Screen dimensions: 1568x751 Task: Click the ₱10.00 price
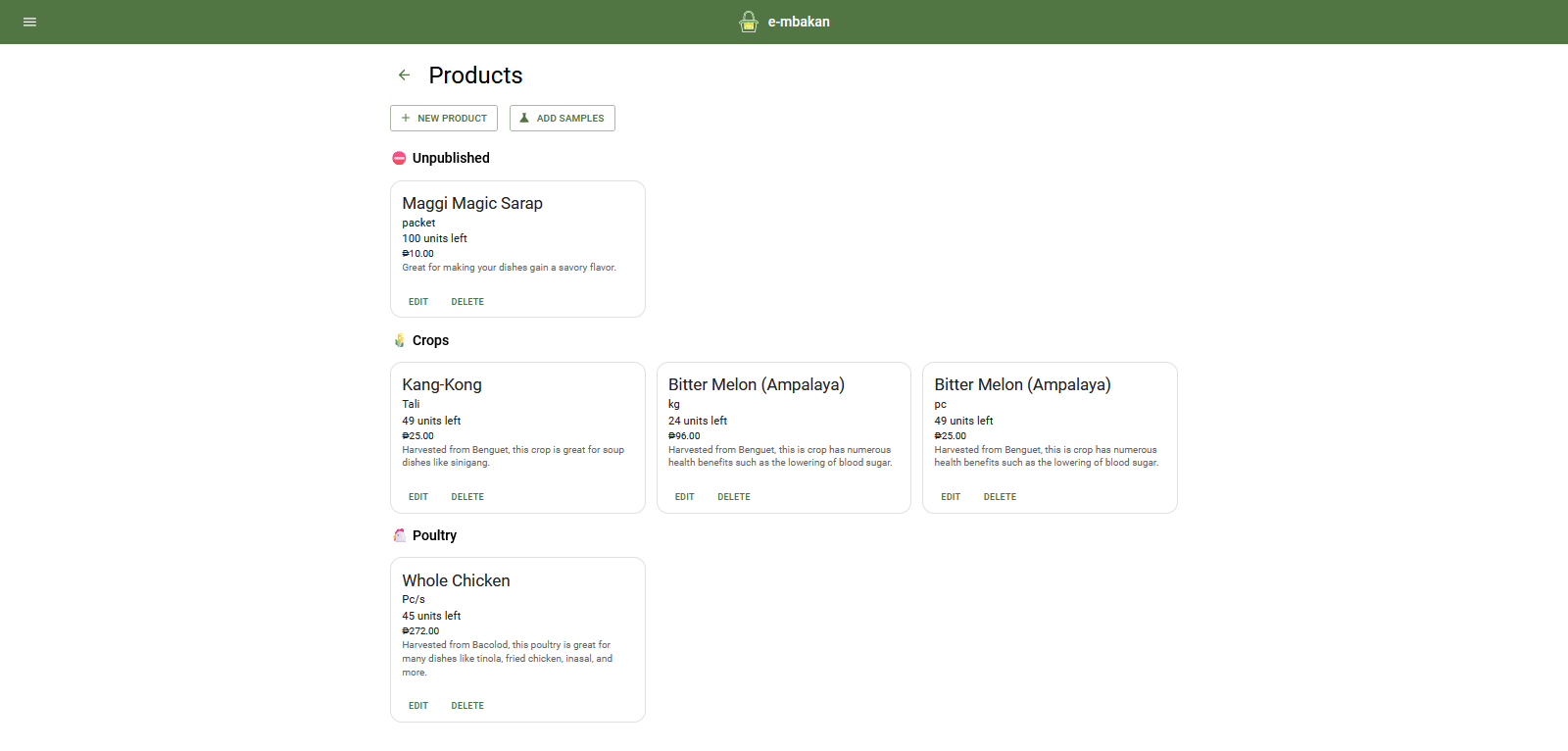(x=417, y=254)
